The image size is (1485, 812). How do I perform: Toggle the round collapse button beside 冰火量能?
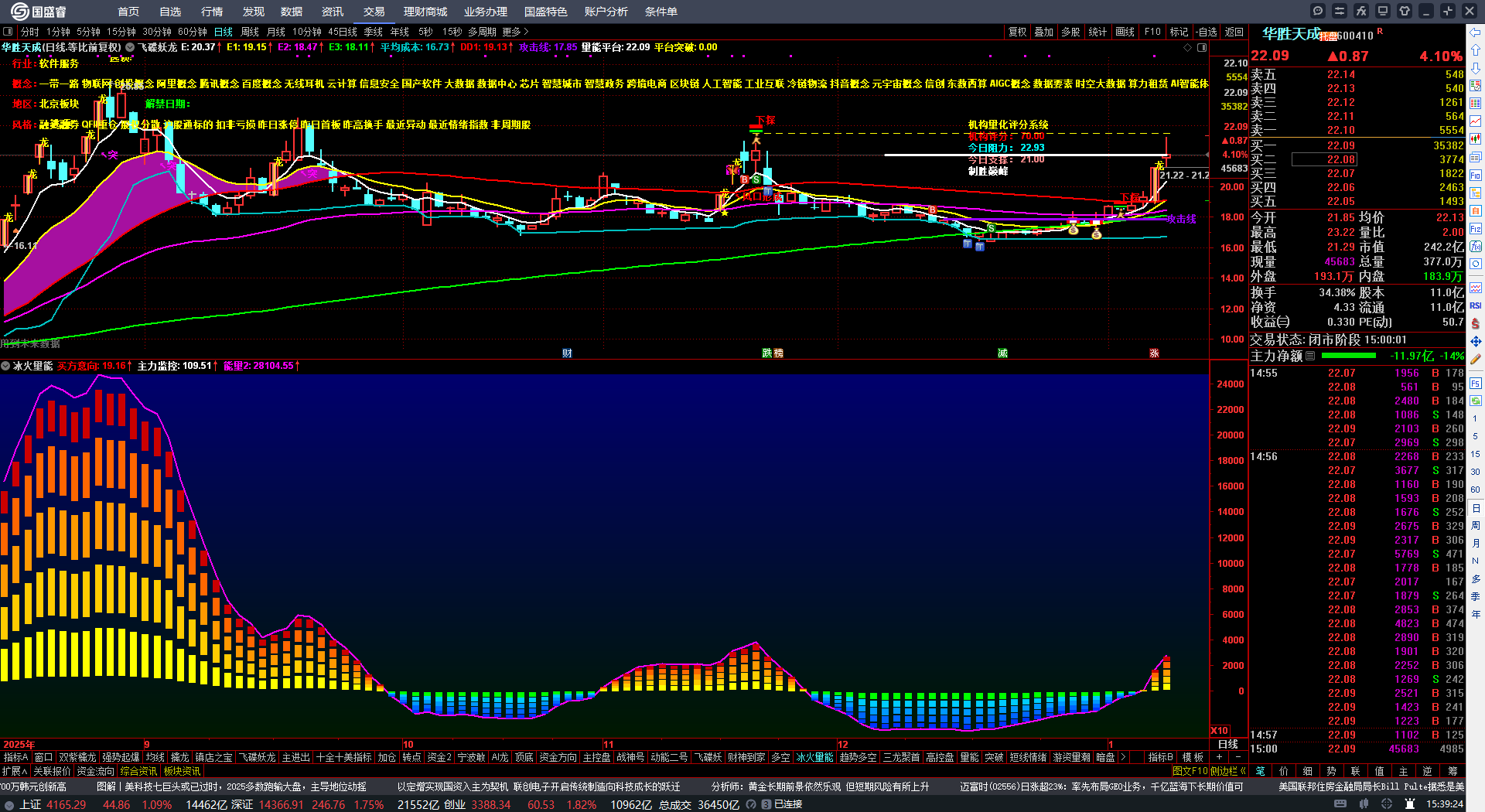[x=5, y=366]
